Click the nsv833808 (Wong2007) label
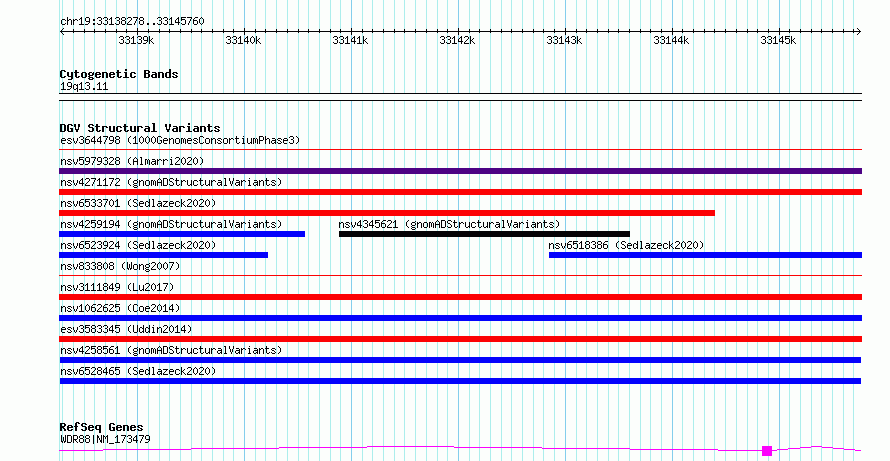The height and width of the screenshot is (461, 890). click(x=120, y=266)
